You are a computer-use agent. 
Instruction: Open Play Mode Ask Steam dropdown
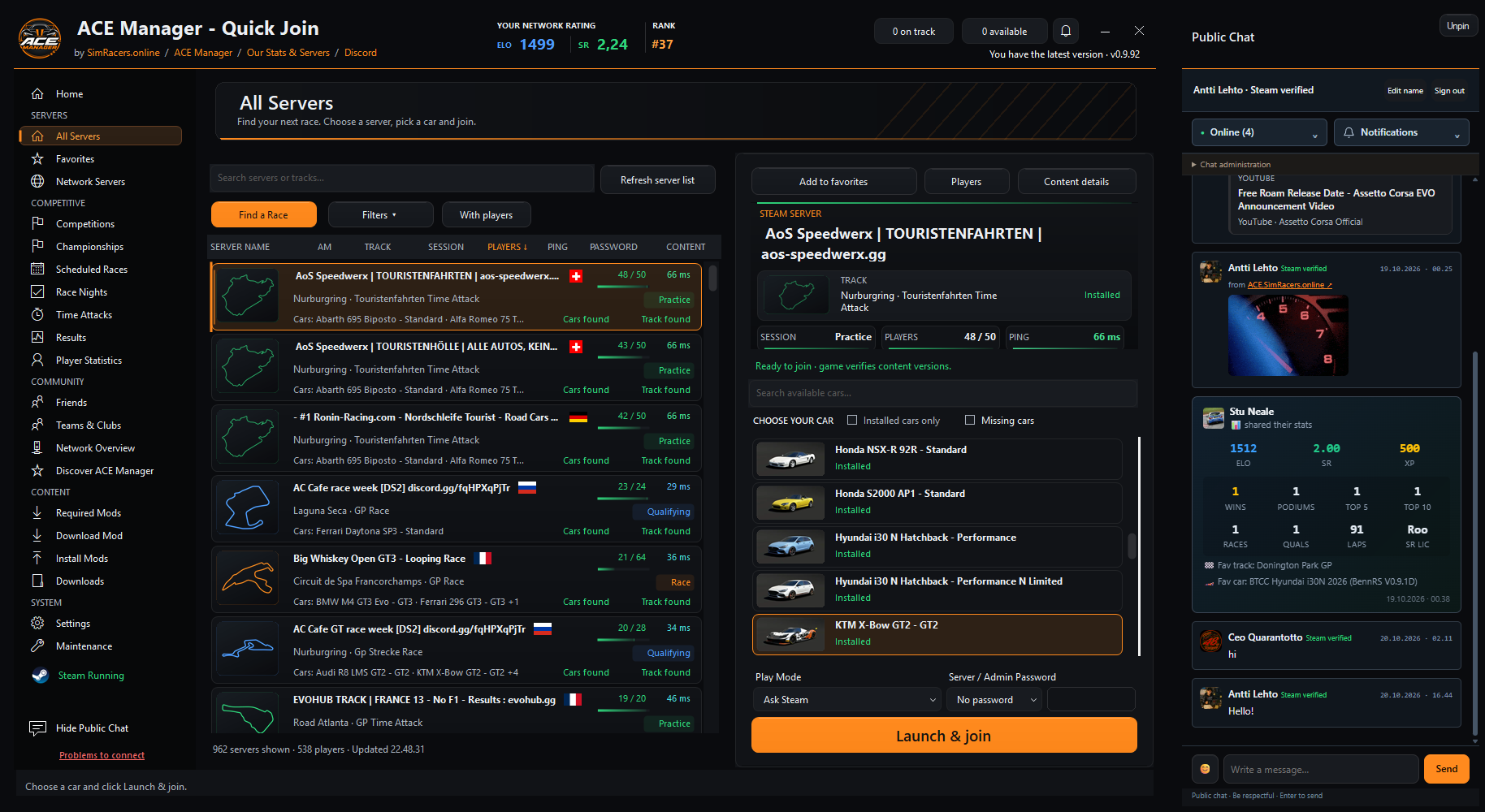pyautogui.click(x=847, y=699)
